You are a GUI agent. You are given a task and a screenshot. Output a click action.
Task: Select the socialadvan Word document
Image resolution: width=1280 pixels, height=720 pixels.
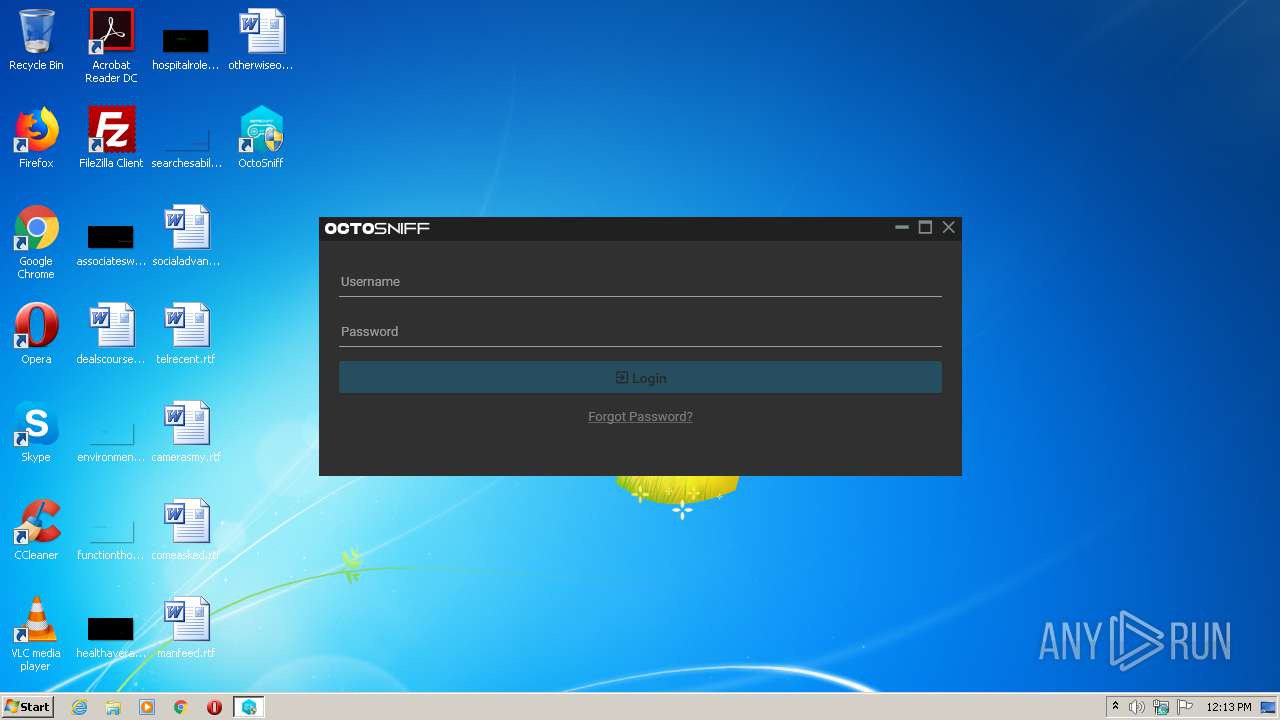[186, 237]
